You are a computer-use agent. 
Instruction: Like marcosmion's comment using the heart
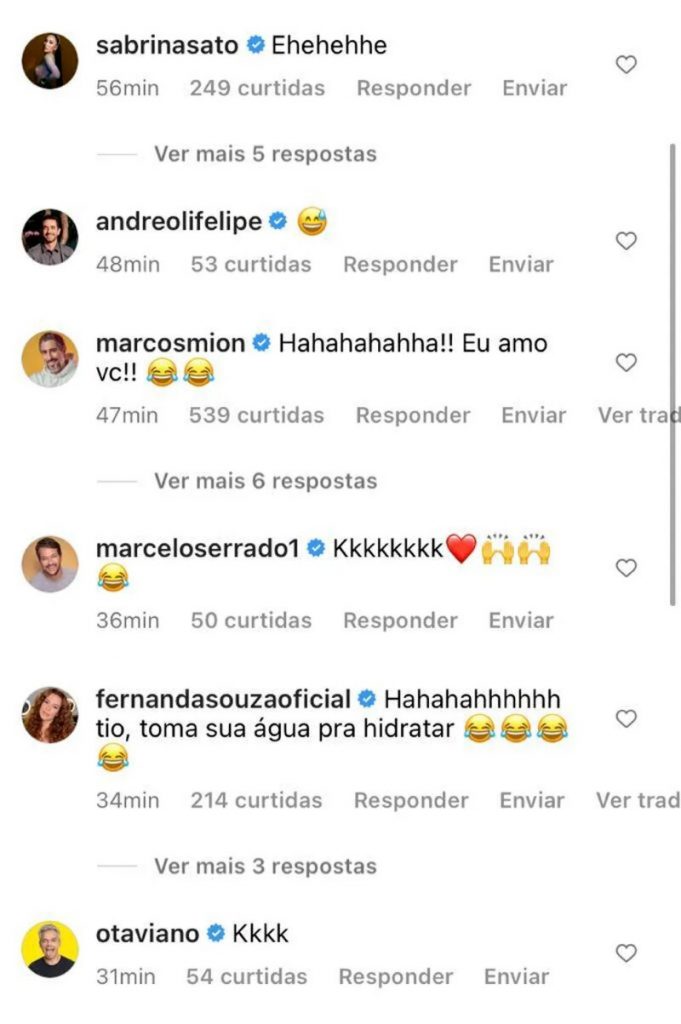click(x=626, y=363)
